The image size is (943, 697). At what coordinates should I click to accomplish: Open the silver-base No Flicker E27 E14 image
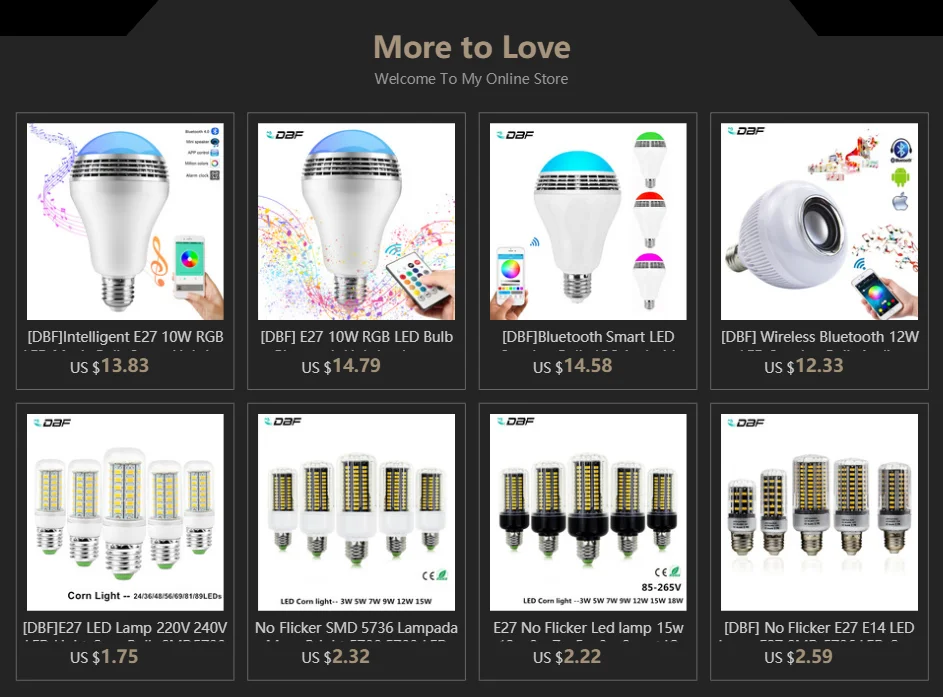point(819,512)
